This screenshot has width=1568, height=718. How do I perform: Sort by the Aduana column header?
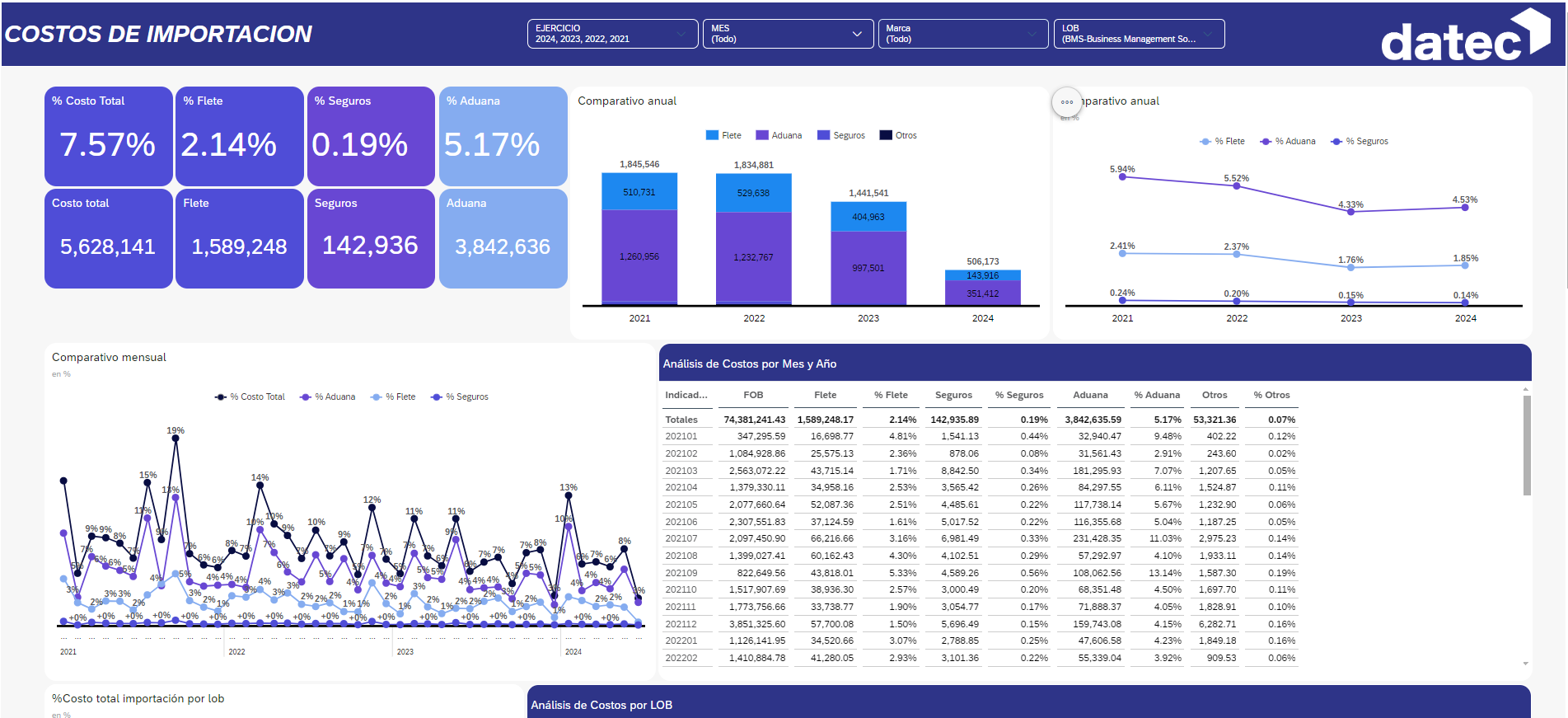coord(1090,395)
